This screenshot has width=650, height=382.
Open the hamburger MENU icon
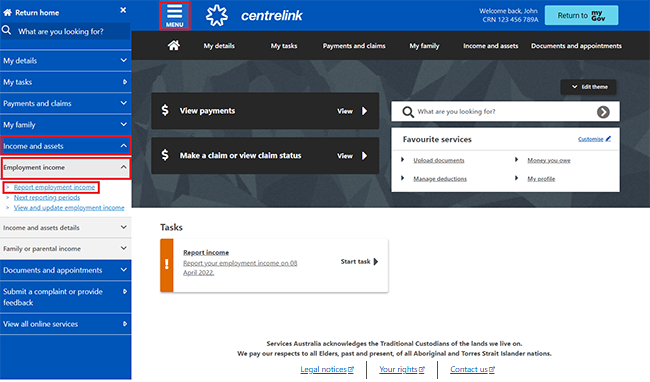coord(175,16)
